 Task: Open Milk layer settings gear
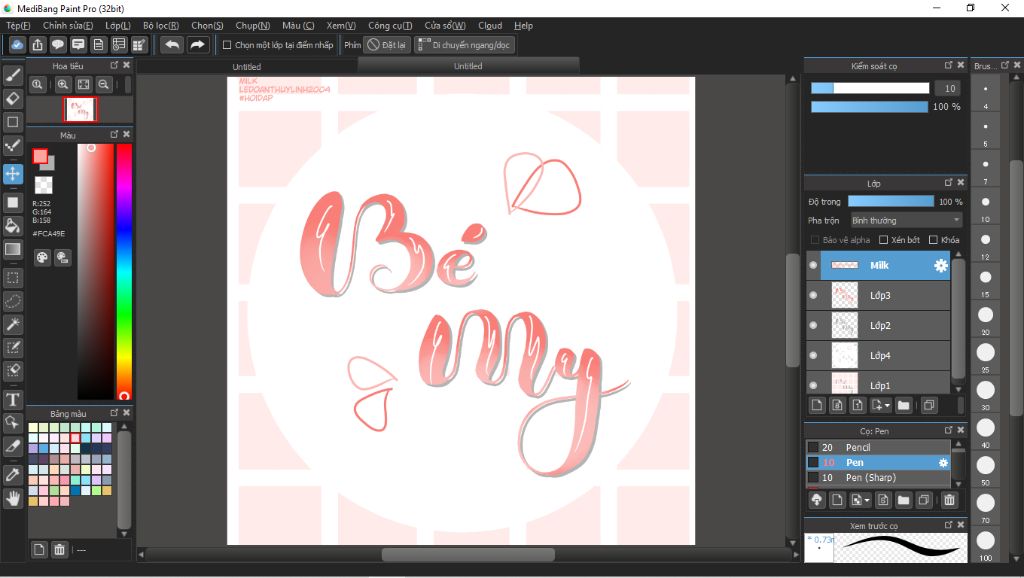coord(940,265)
